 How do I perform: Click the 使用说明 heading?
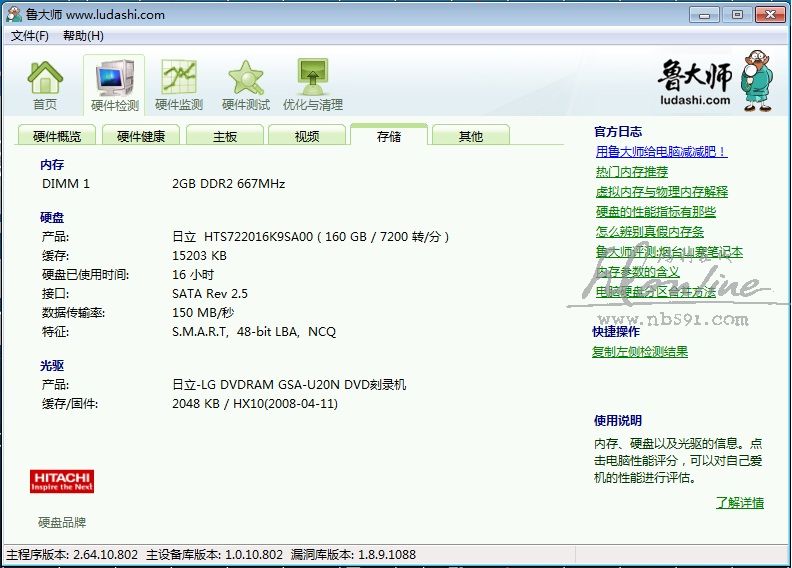(x=618, y=421)
